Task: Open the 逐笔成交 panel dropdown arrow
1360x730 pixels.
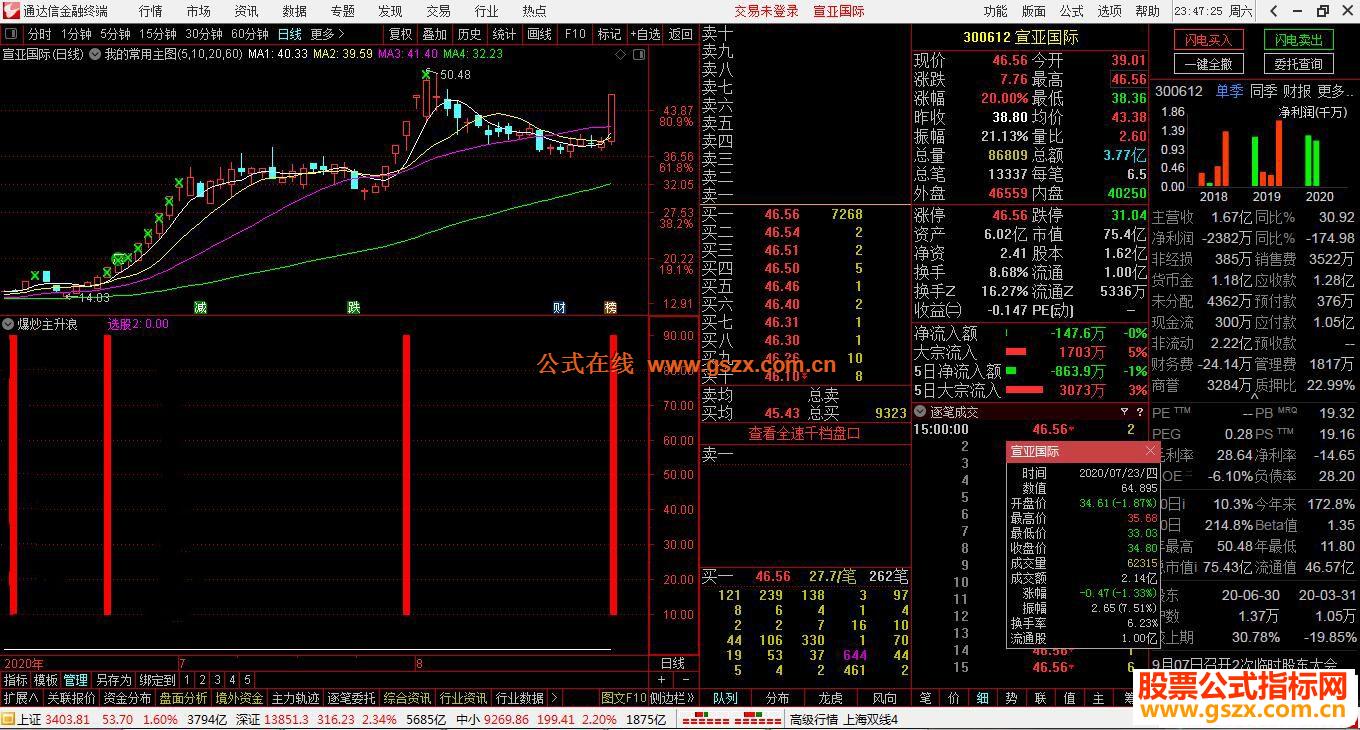Action: [x=921, y=412]
